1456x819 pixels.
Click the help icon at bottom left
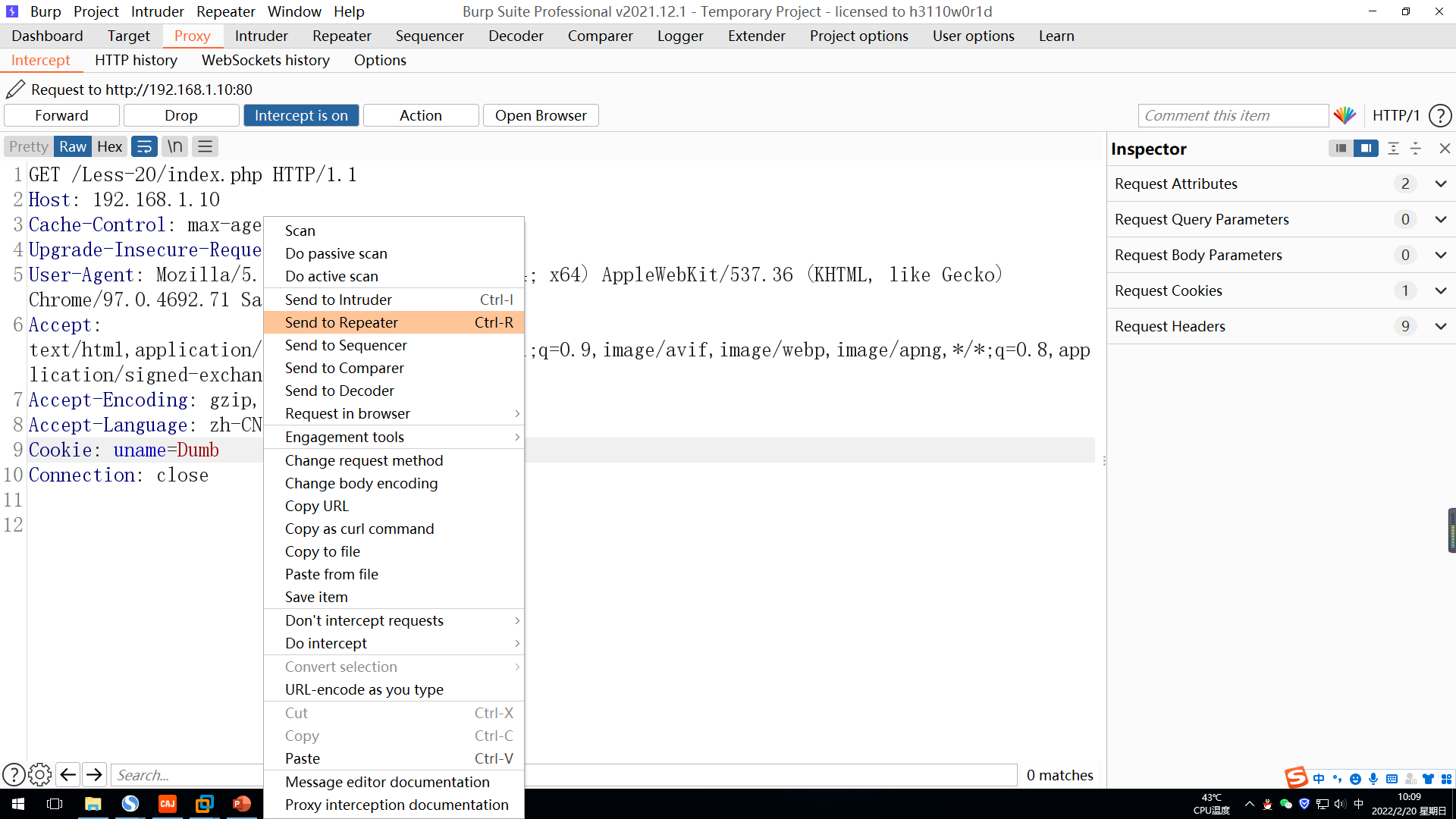(x=14, y=774)
